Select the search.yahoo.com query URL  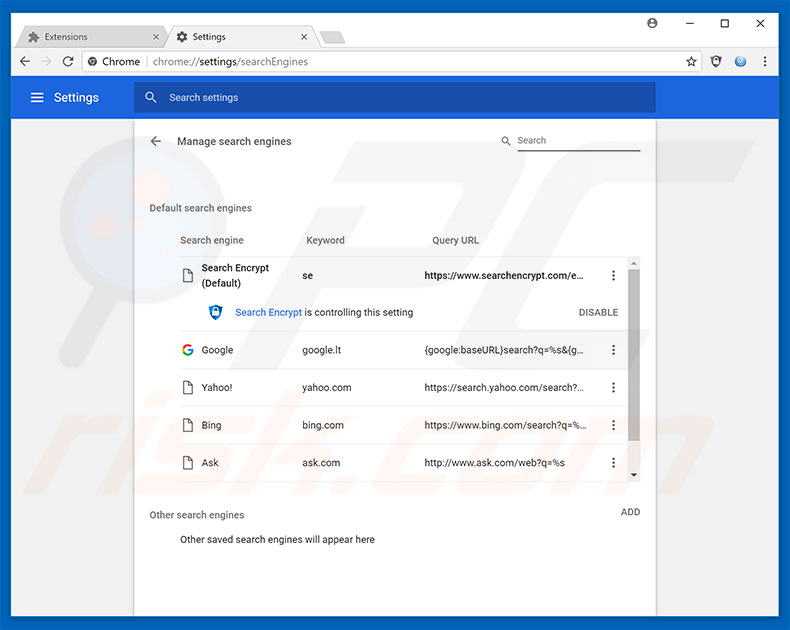point(504,388)
